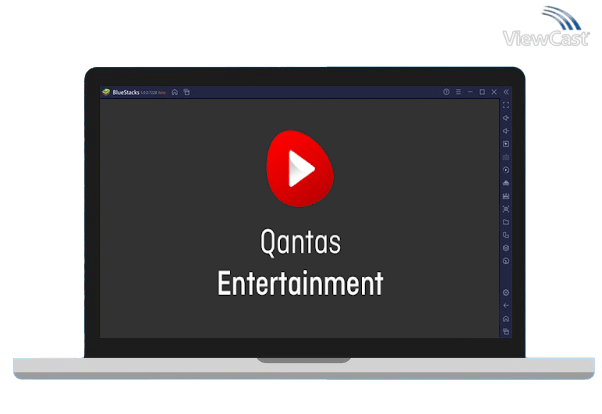Click the BlueStacks logo in the title bar

pyautogui.click(x=106, y=92)
